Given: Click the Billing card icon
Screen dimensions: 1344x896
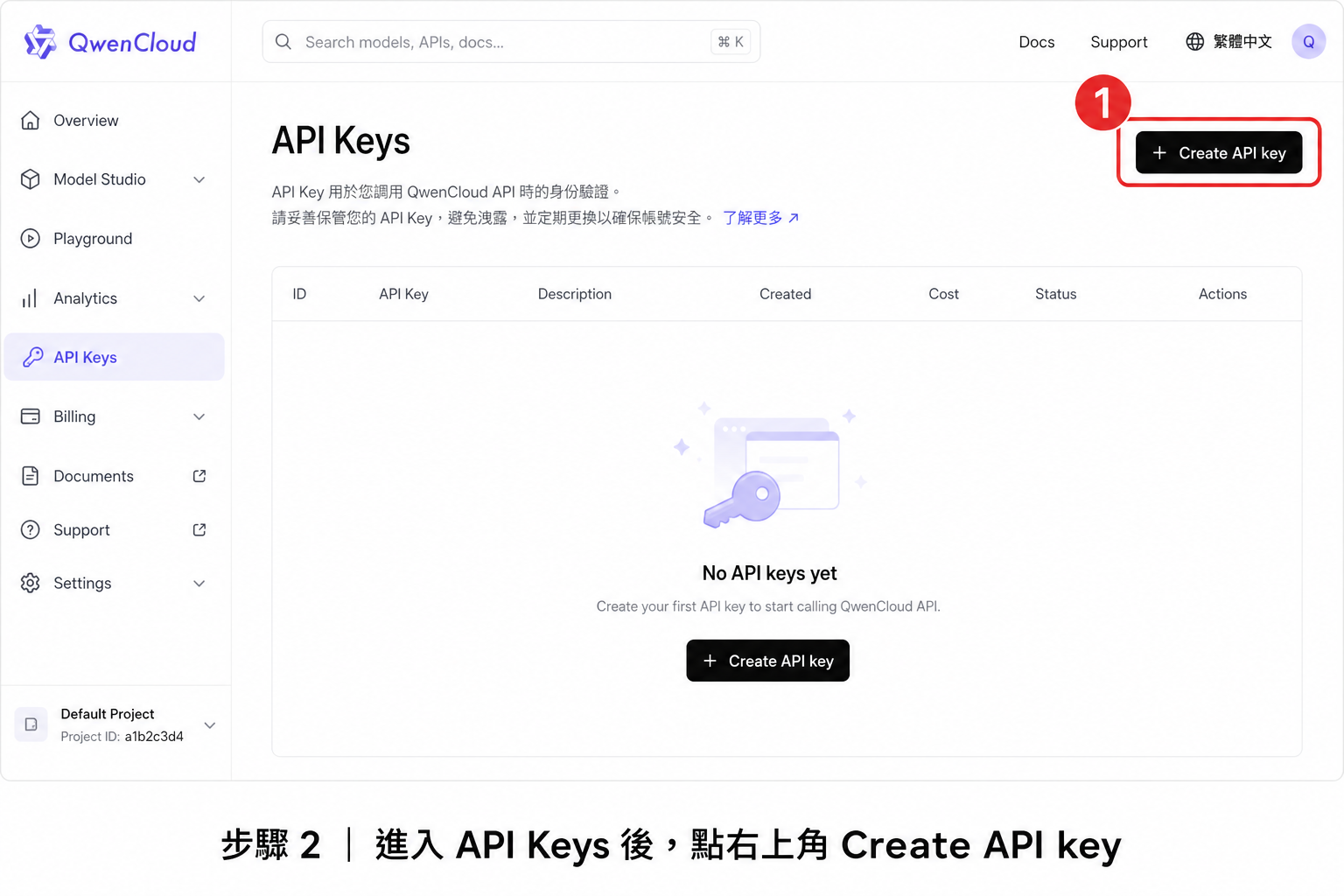Looking at the screenshot, I should point(31,416).
